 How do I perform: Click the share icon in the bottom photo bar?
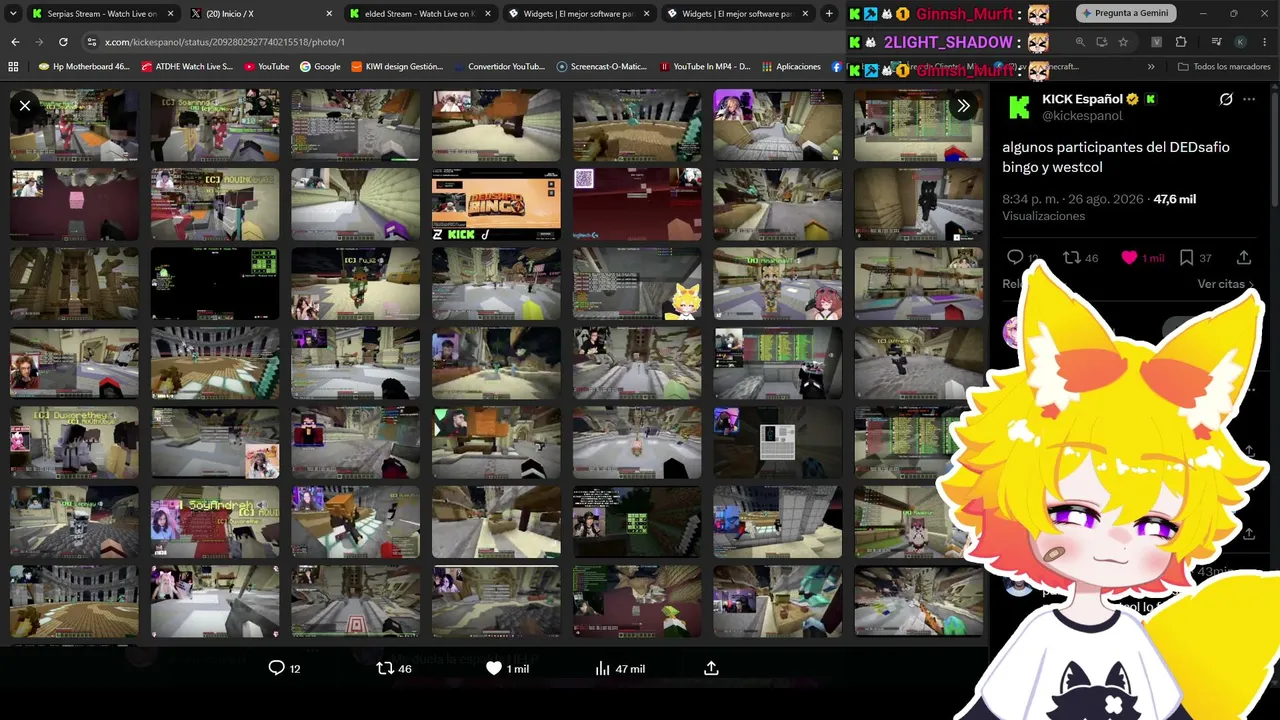711,668
